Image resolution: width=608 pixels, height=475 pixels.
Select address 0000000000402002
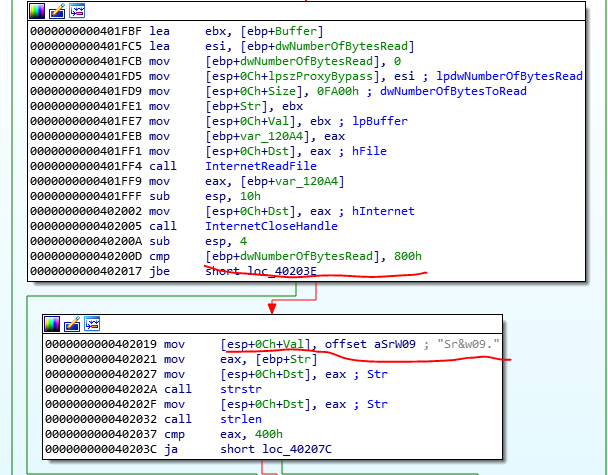point(86,211)
